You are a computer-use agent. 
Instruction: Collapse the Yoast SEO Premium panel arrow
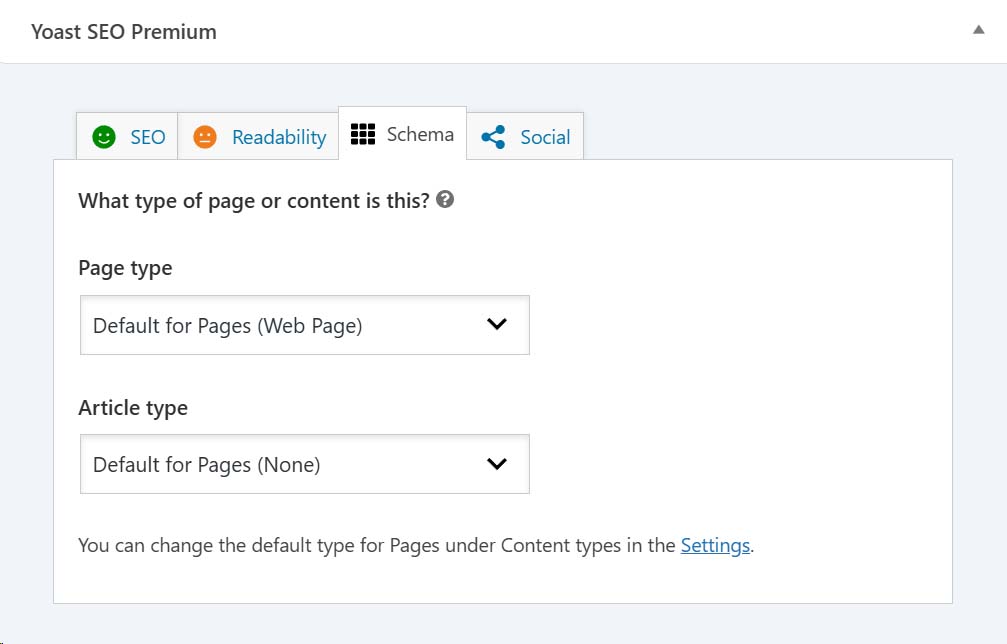[978, 31]
